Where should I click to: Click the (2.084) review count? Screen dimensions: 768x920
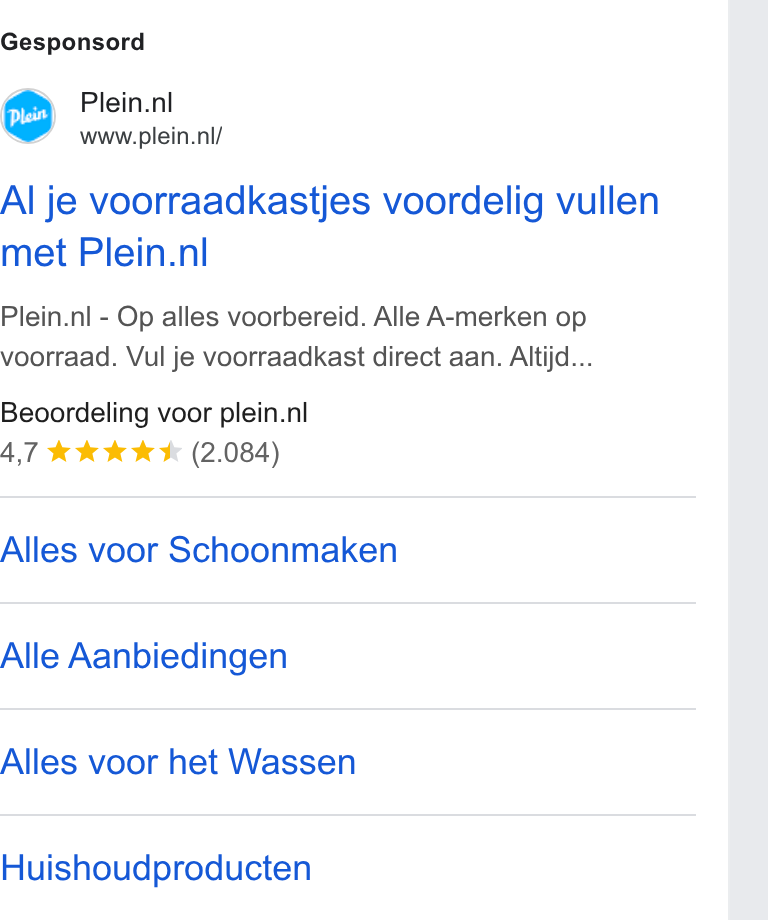[235, 453]
